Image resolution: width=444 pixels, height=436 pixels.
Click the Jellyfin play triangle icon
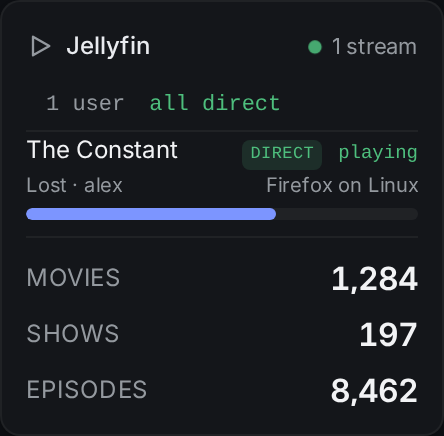41,46
